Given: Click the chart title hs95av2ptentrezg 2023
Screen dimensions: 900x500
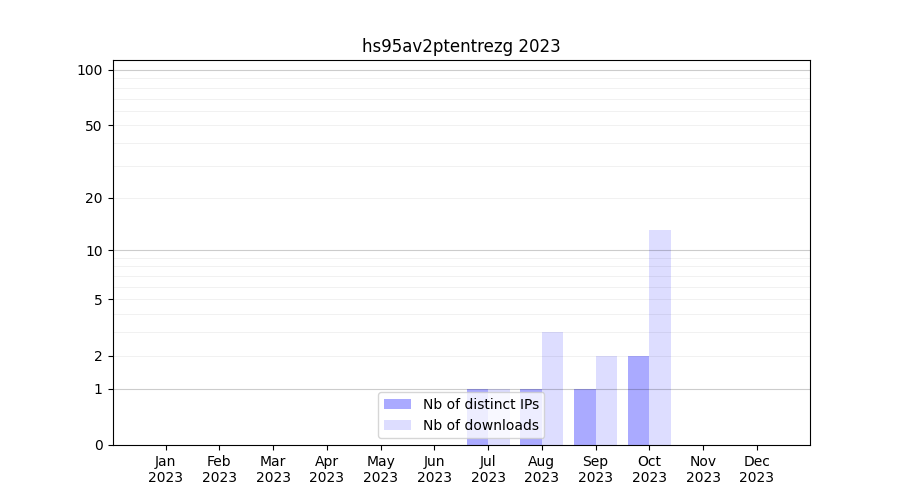Looking at the screenshot, I should (461, 46).
